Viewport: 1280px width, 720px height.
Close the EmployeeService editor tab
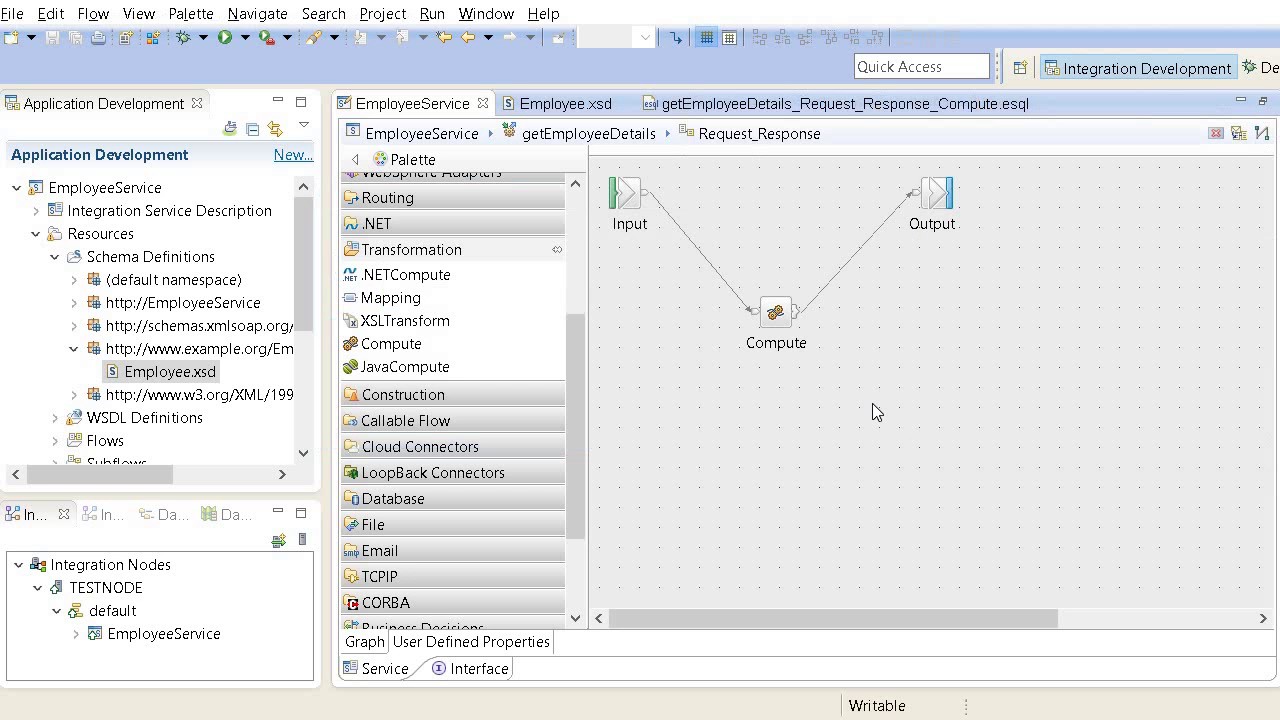click(x=483, y=104)
